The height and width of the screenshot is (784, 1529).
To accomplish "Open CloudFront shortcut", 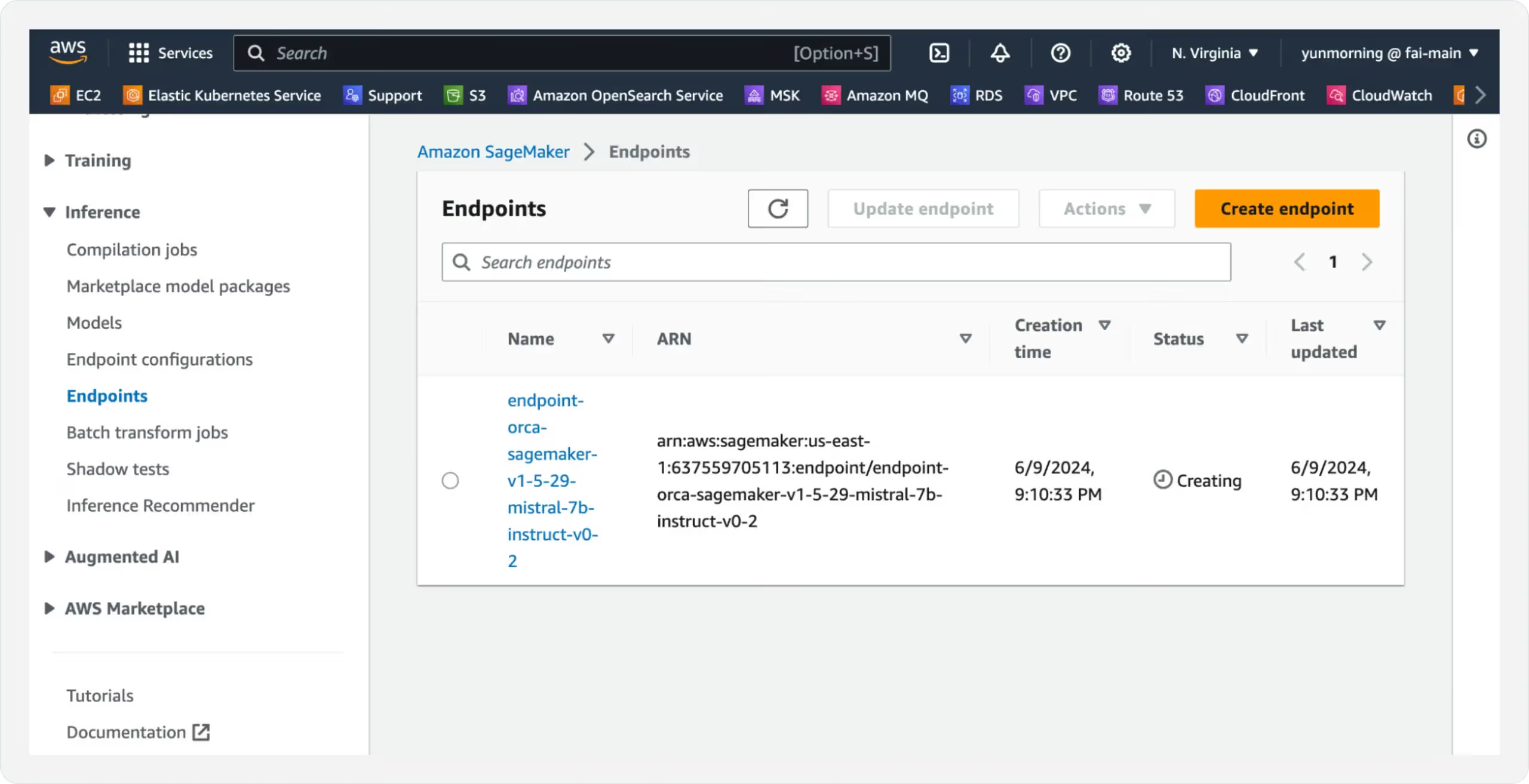I will pos(1255,96).
